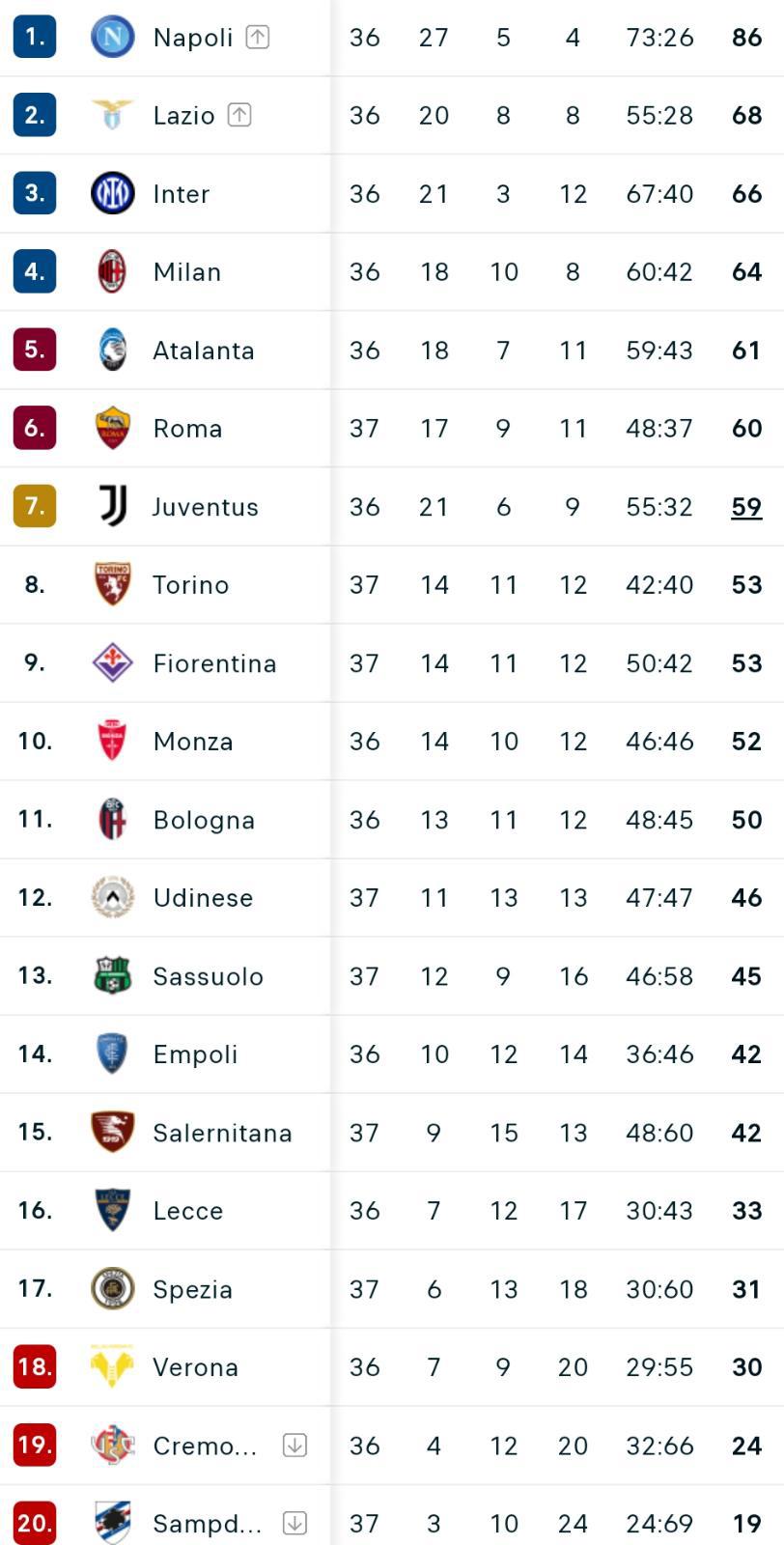This screenshot has height=1545, width=784.
Task: Open the Salernitana team page
Action: (222, 1133)
